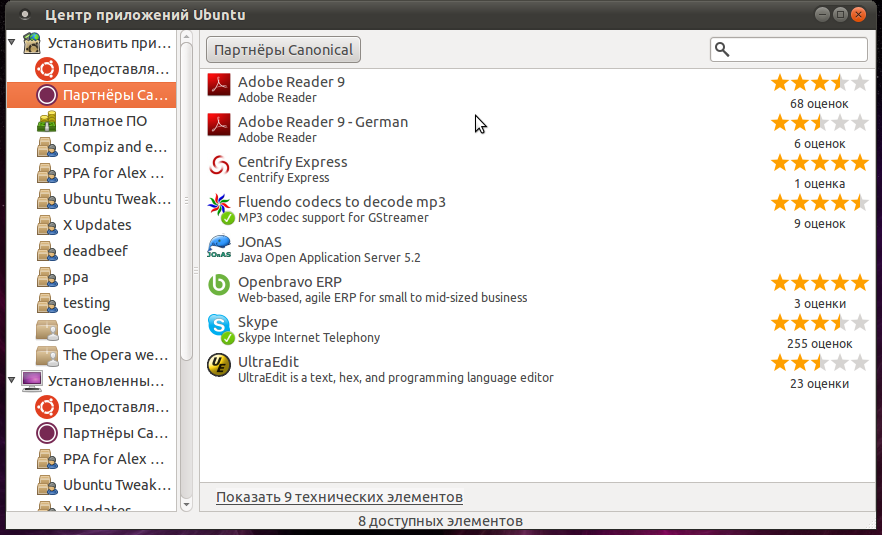Screen dimensions: 882x535
Task: Click the sidebar scrollbar up arrow
Action: (187, 37)
